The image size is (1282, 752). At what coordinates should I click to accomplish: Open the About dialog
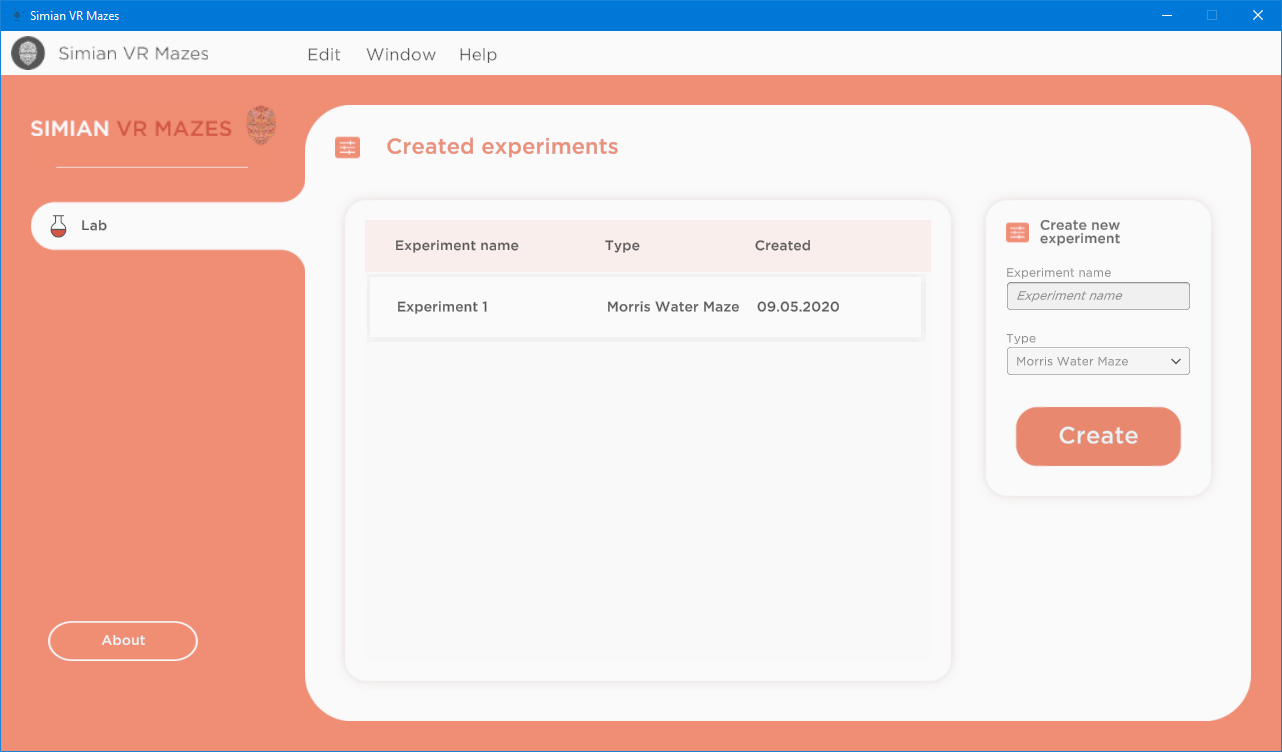point(122,640)
